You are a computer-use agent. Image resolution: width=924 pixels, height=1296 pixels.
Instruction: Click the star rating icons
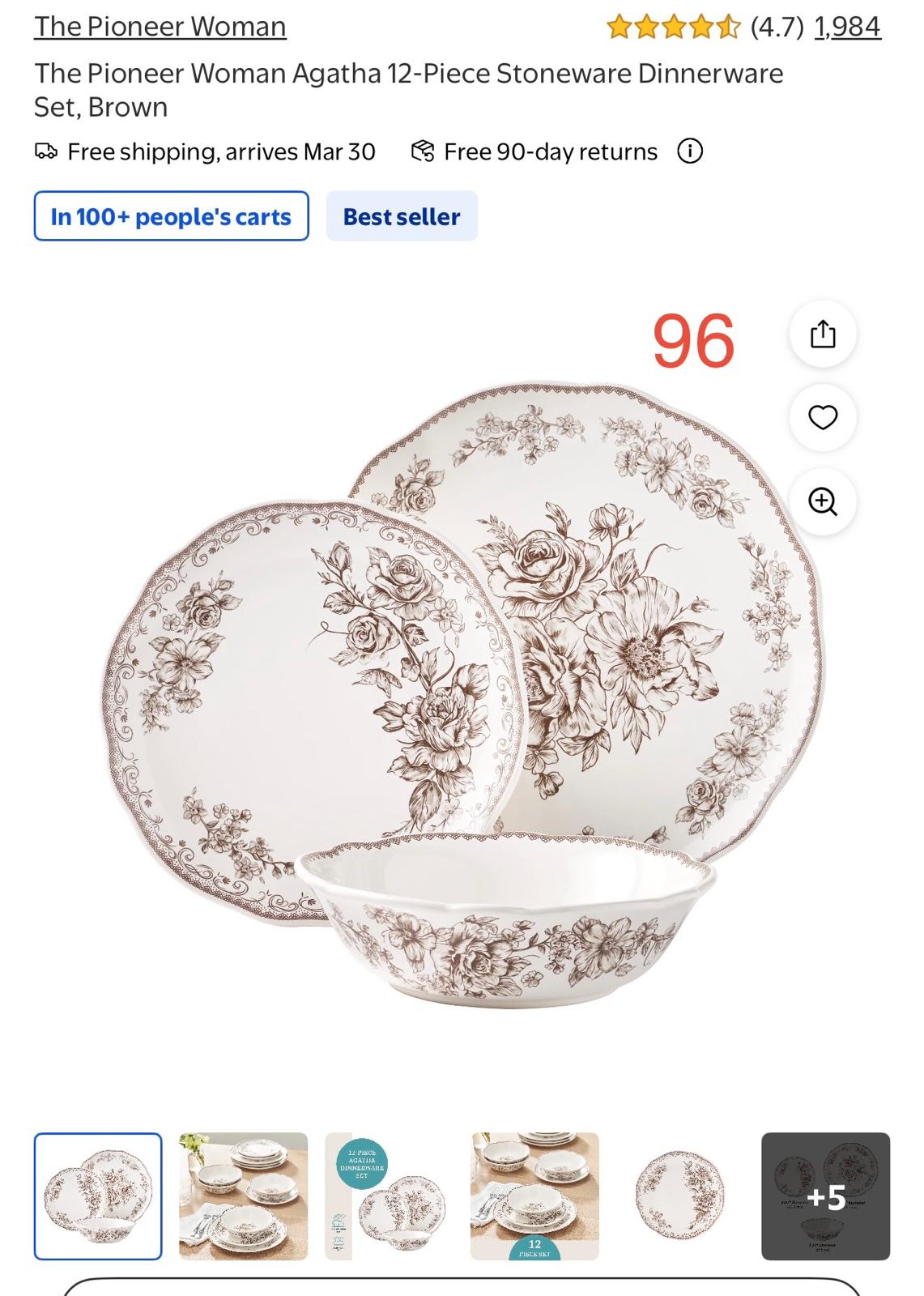pos(674,28)
